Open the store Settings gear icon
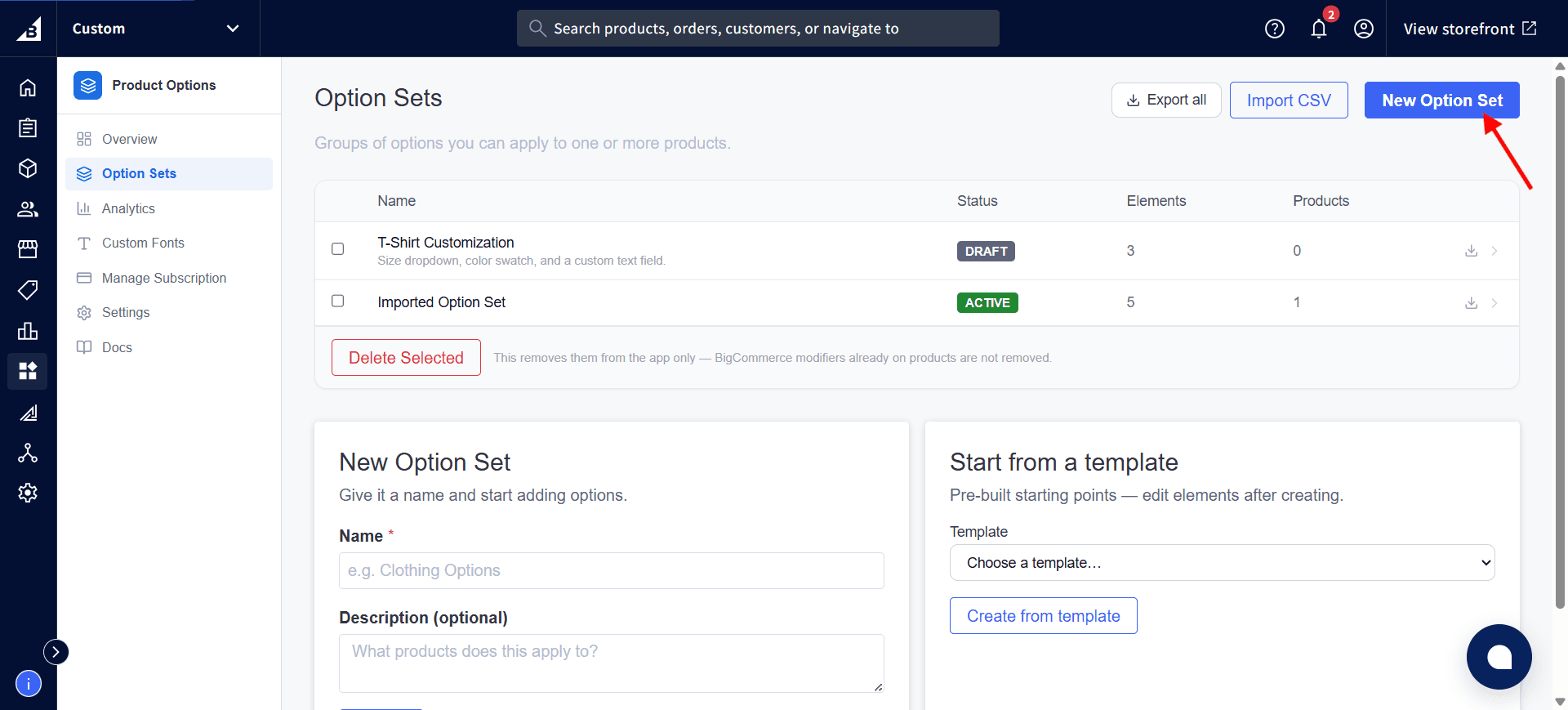This screenshot has width=1568, height=710. pyautogui.click(x=28, y=493)
